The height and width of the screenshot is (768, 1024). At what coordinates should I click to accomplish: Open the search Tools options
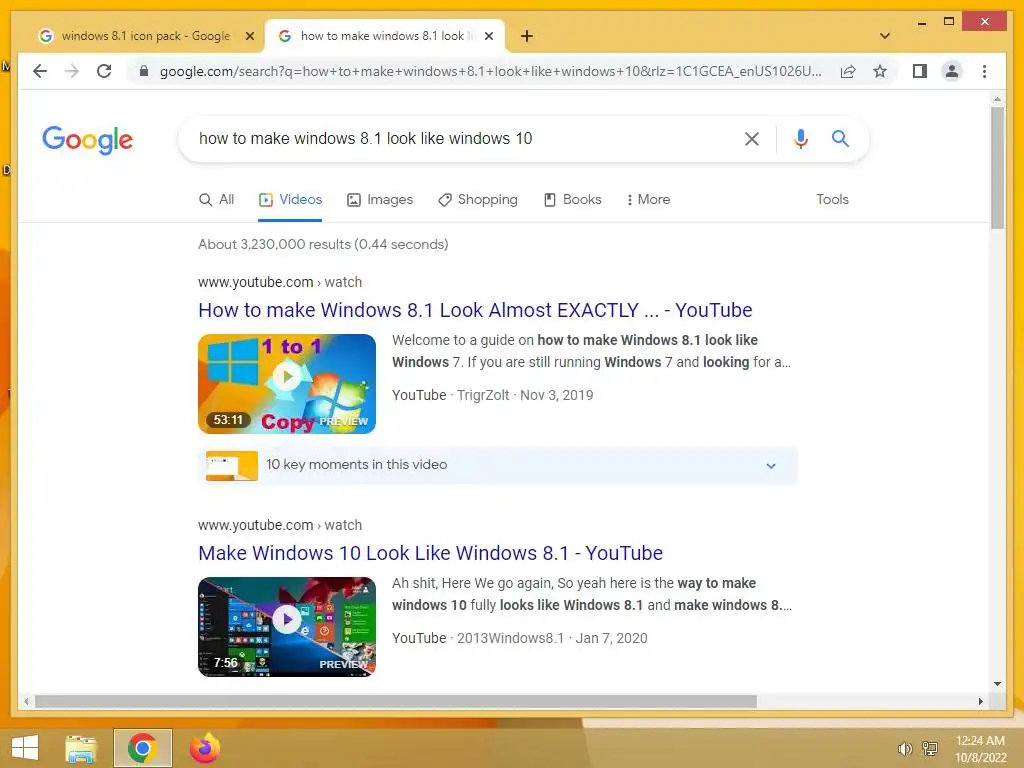[832, 200]
